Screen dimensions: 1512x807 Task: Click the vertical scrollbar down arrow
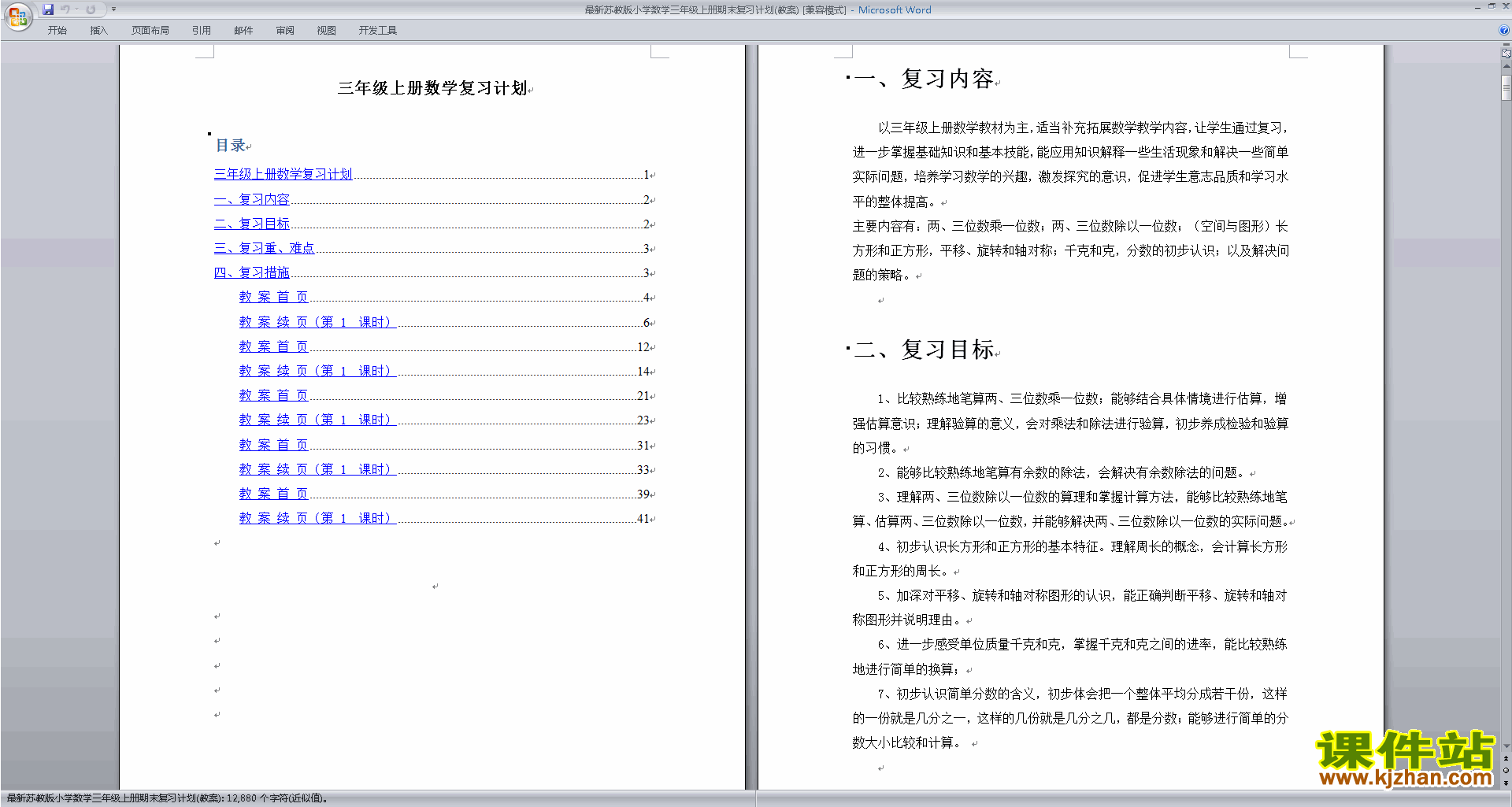(1506, 746)
